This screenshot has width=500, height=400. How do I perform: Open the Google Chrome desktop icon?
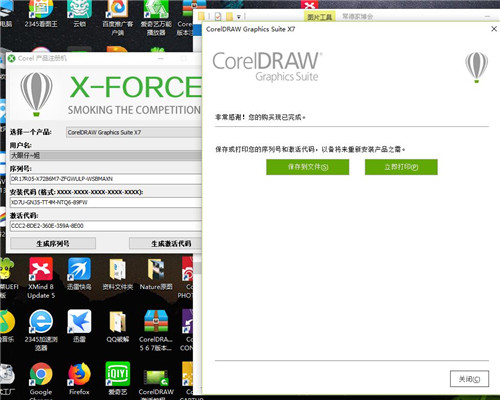tap(41, 380)
